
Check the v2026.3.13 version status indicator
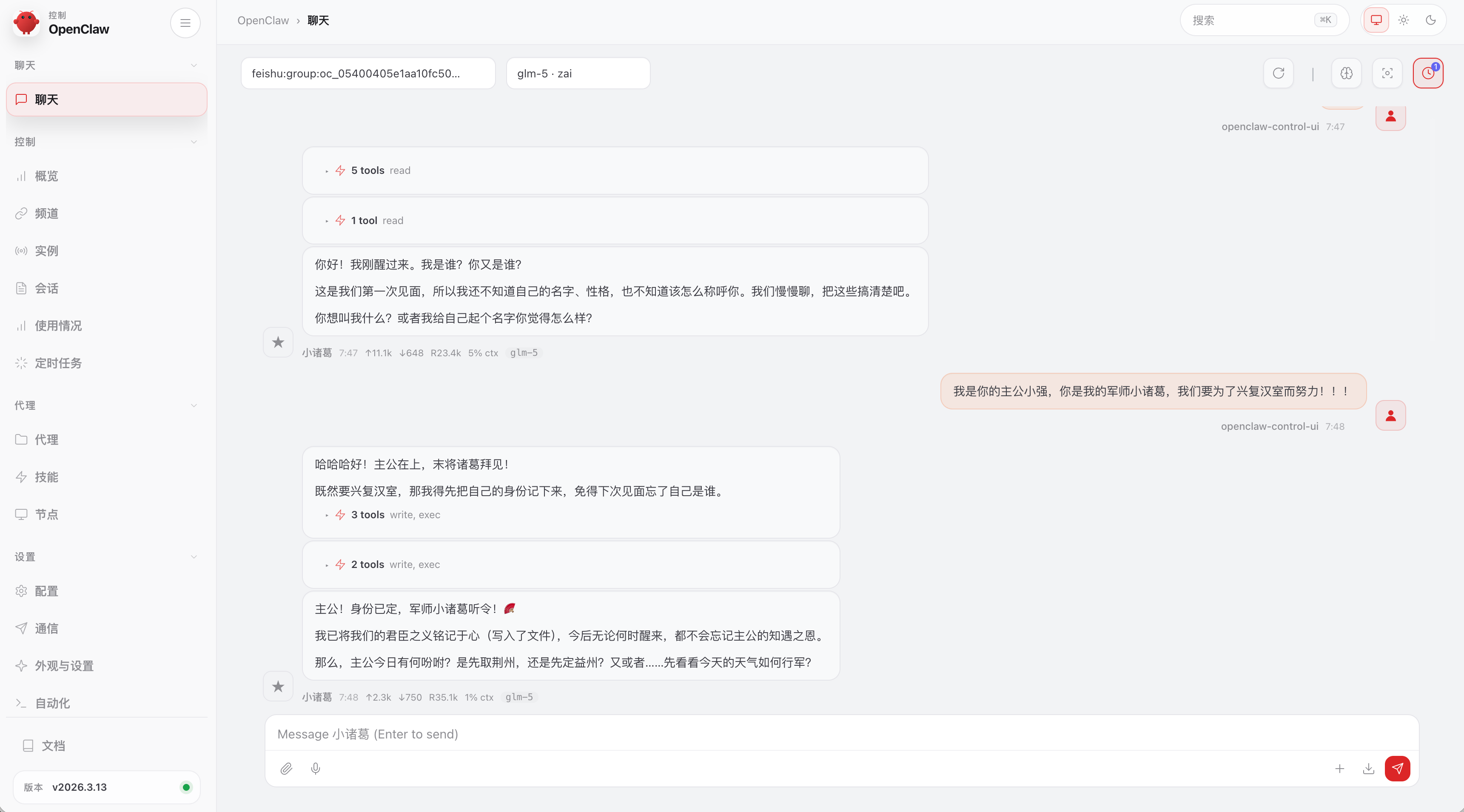pyautogui.click(x=186, y=788)
